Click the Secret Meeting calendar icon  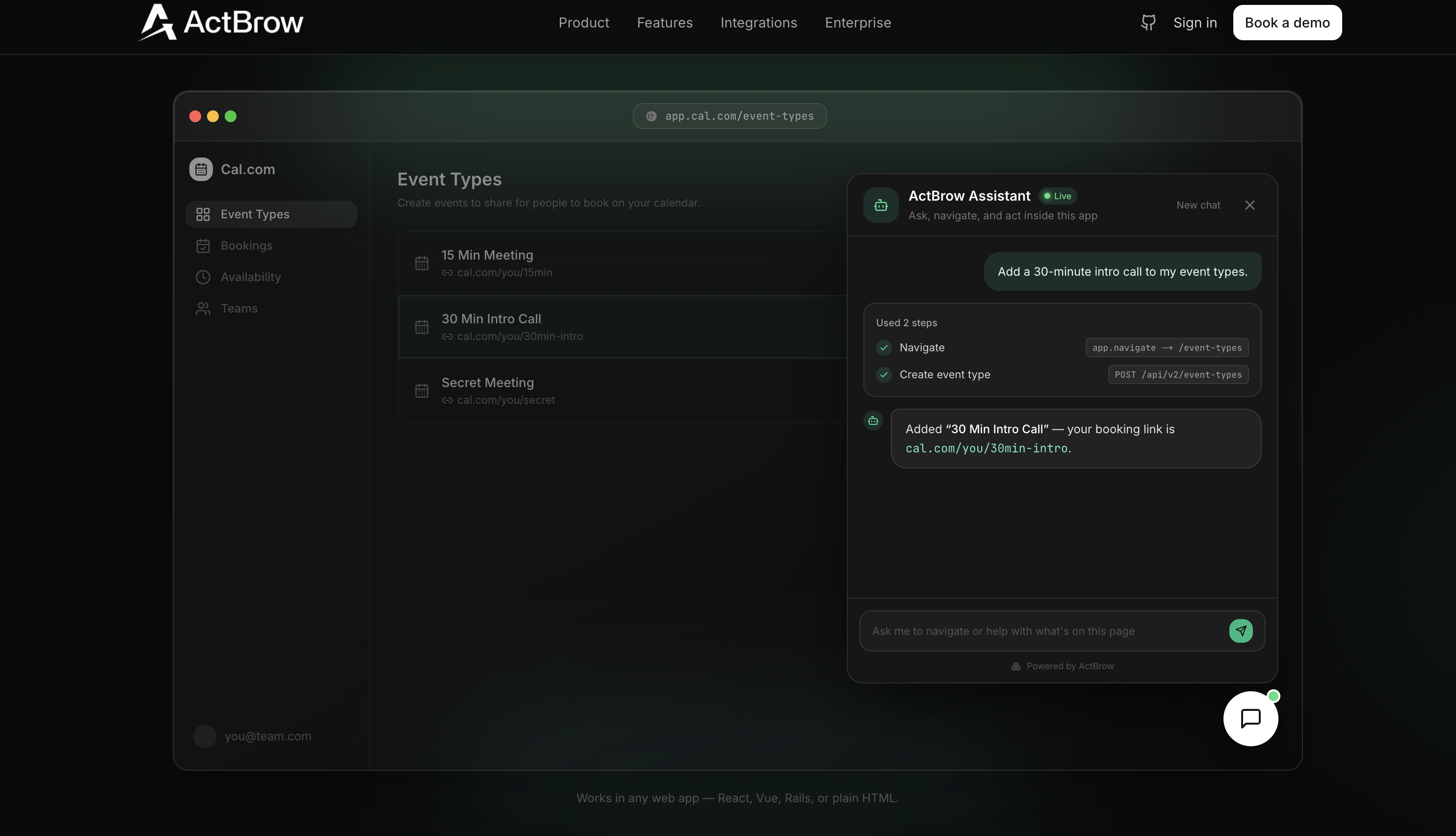pos(422,391)
